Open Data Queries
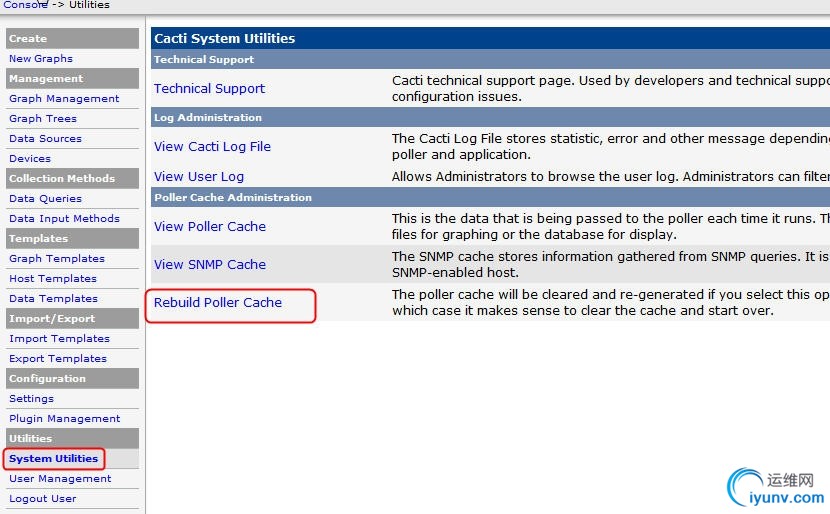 pyautogui.click(x=46, y=199)
